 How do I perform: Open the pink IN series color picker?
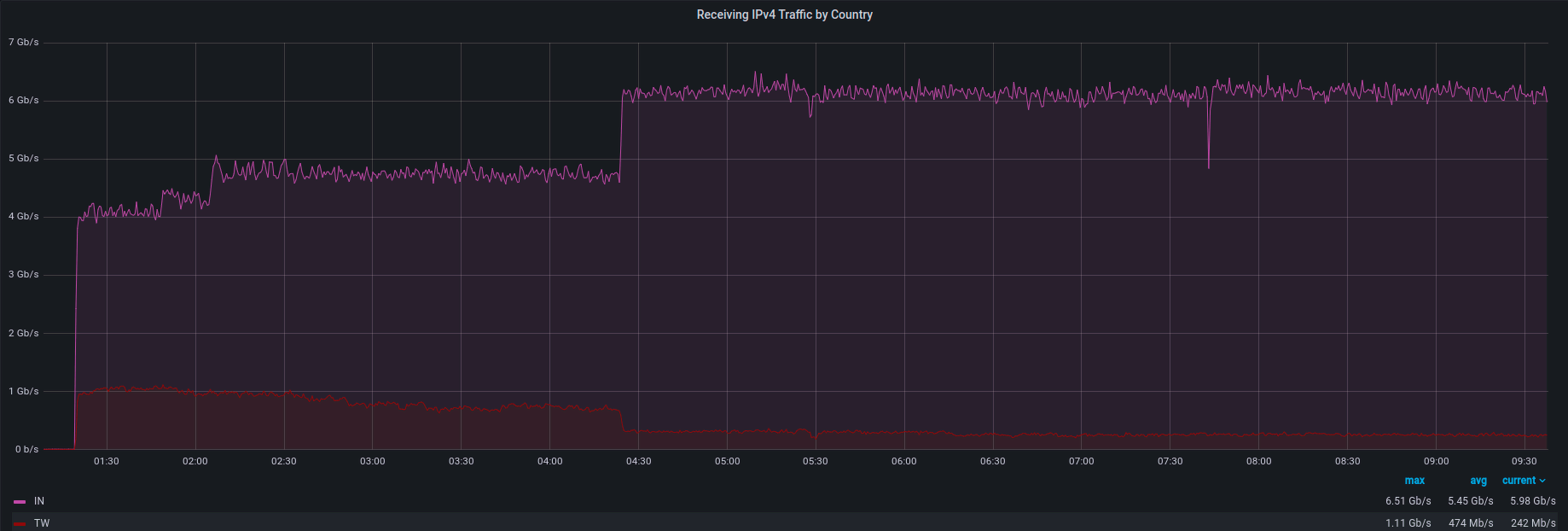[20, 502]
